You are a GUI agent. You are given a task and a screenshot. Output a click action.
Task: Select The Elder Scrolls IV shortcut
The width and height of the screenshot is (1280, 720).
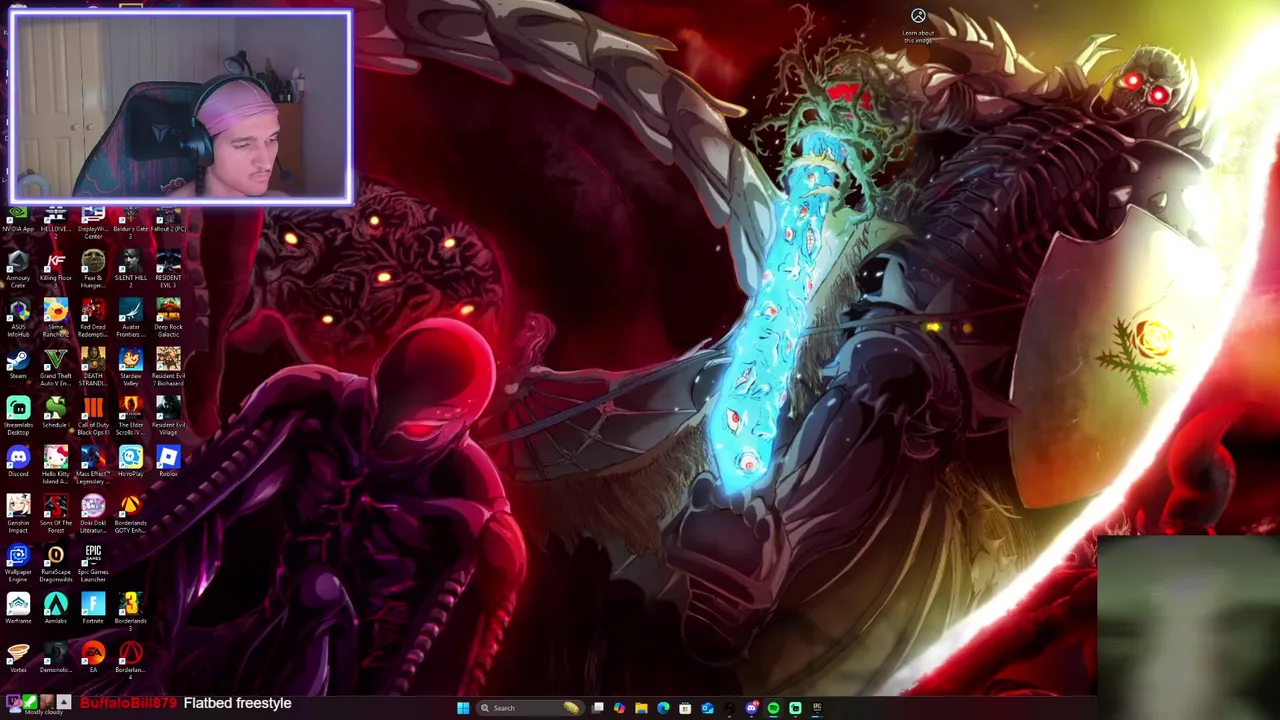pos(130,415)
